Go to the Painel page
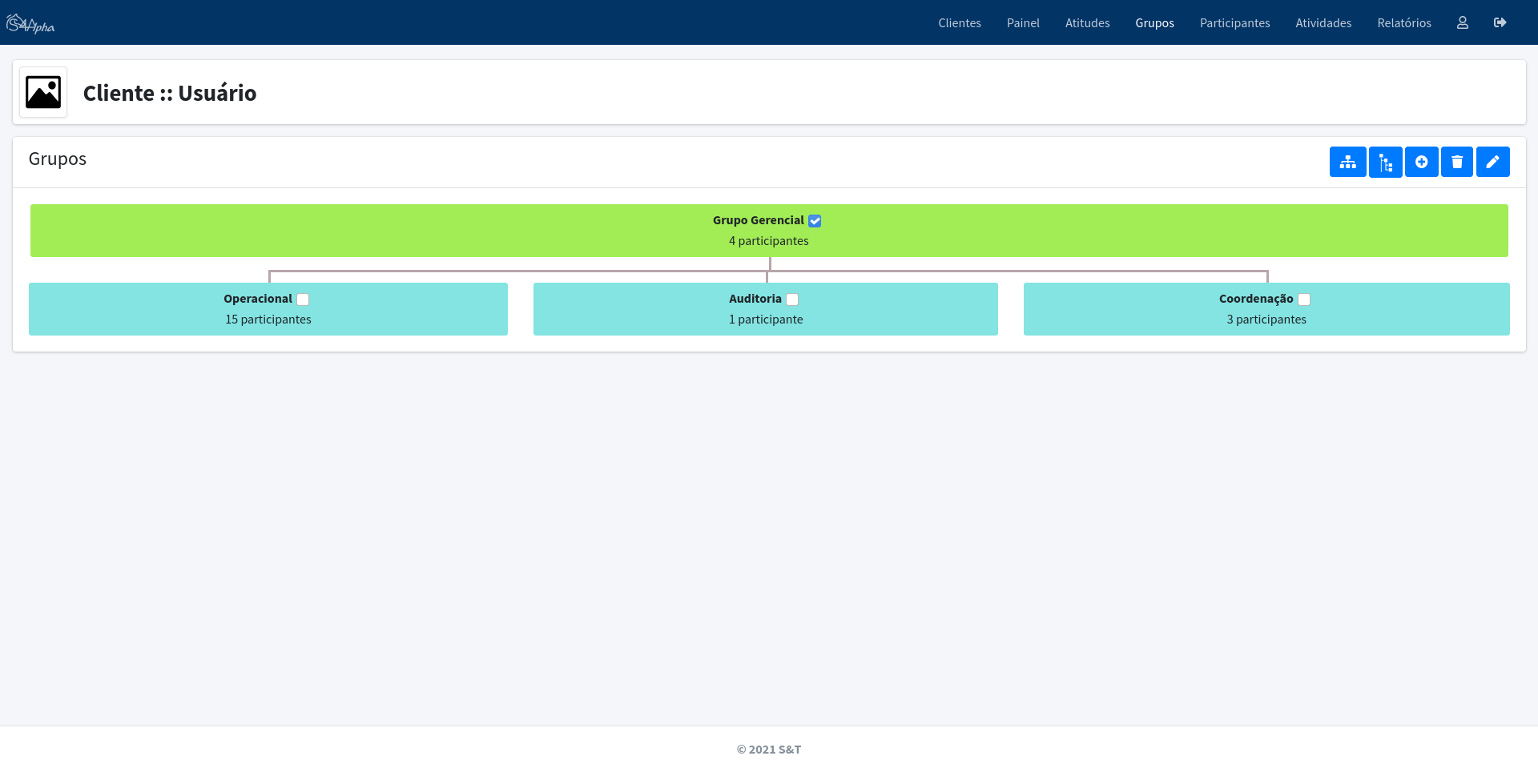 [1023, 23]
